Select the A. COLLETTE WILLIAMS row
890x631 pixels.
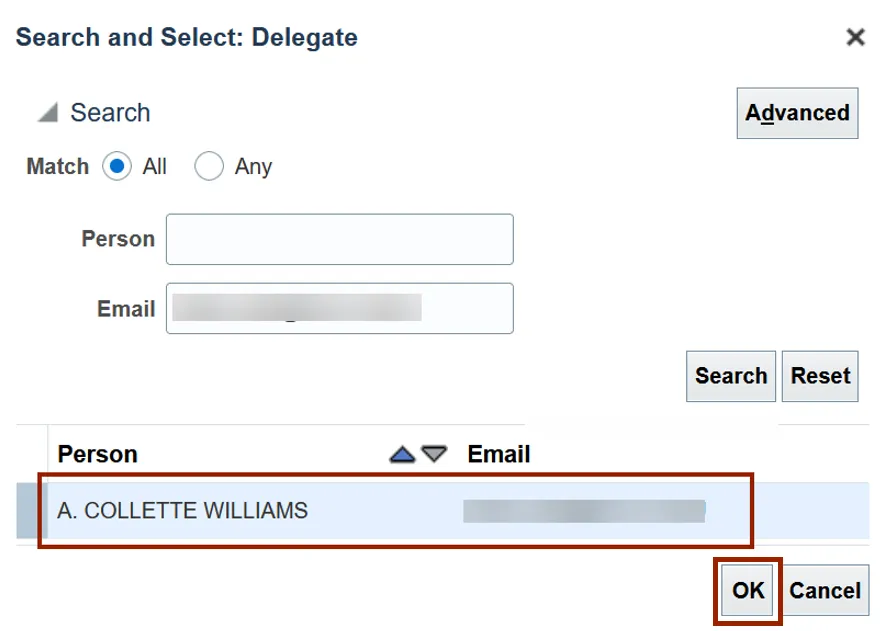click(x=183, y=512)
